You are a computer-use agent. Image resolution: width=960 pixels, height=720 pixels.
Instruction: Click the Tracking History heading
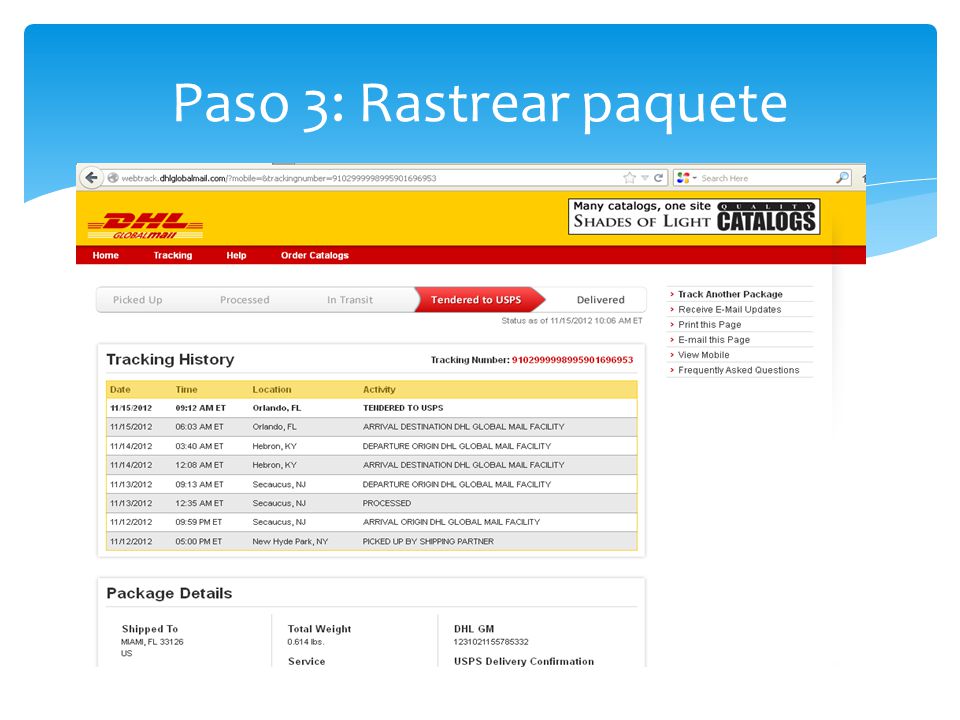point(170,359)
